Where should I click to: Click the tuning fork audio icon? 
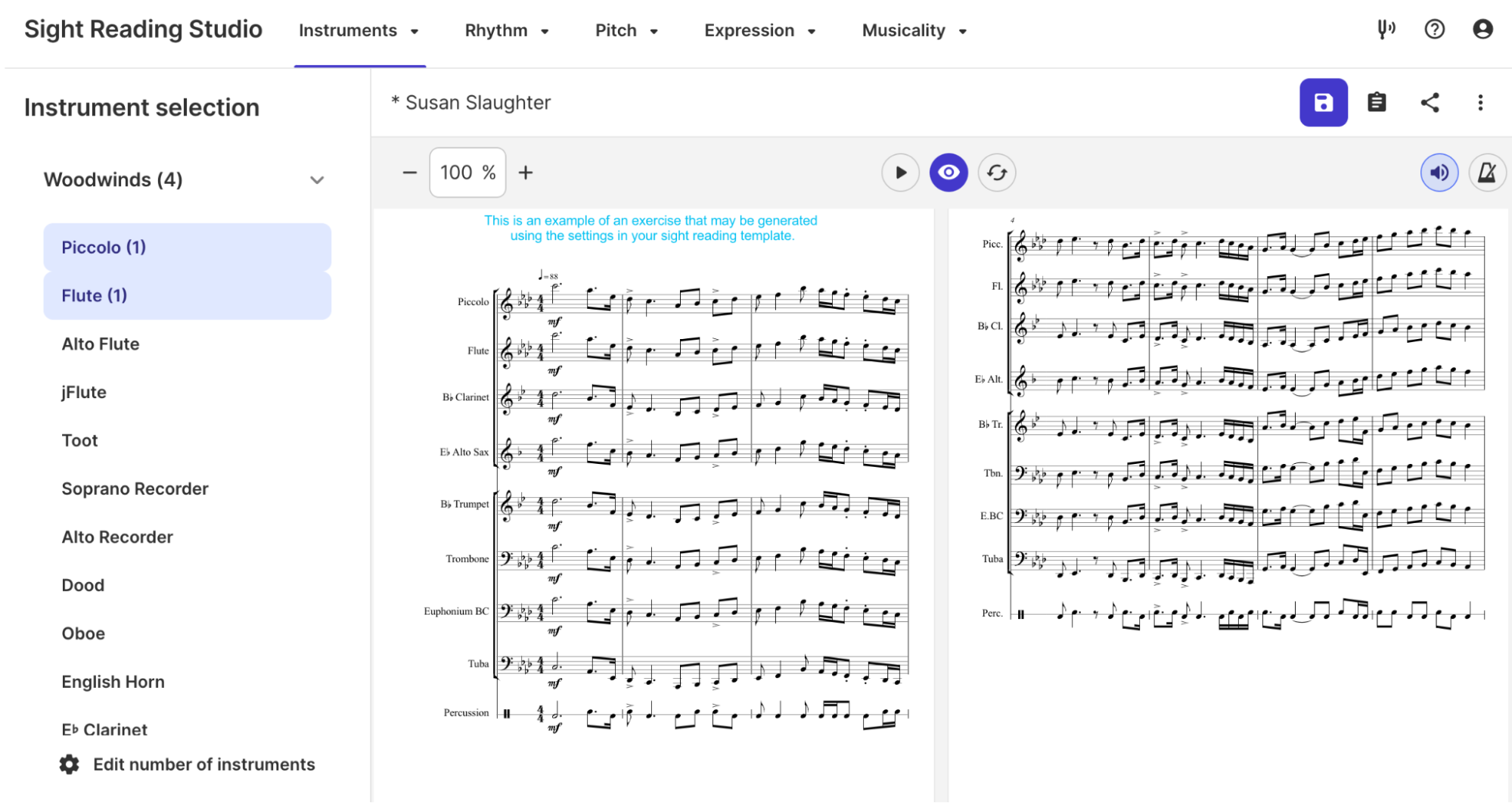coord(1386,30)
